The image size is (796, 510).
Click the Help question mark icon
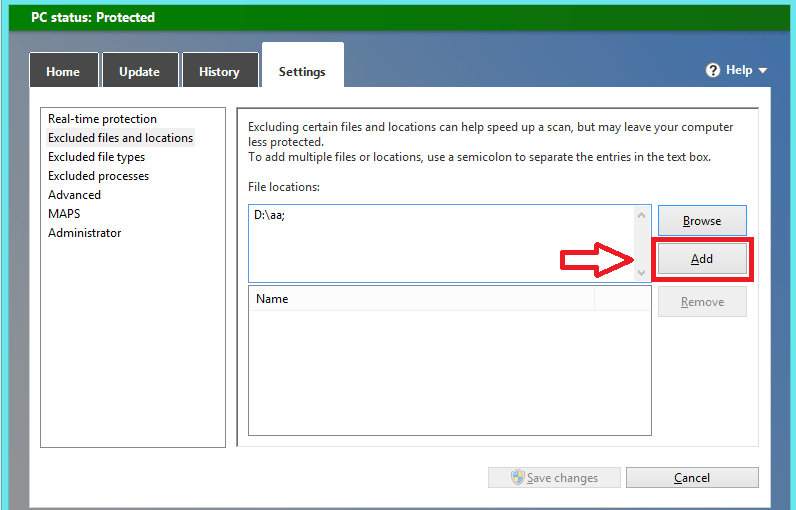(x=713, y=70)
